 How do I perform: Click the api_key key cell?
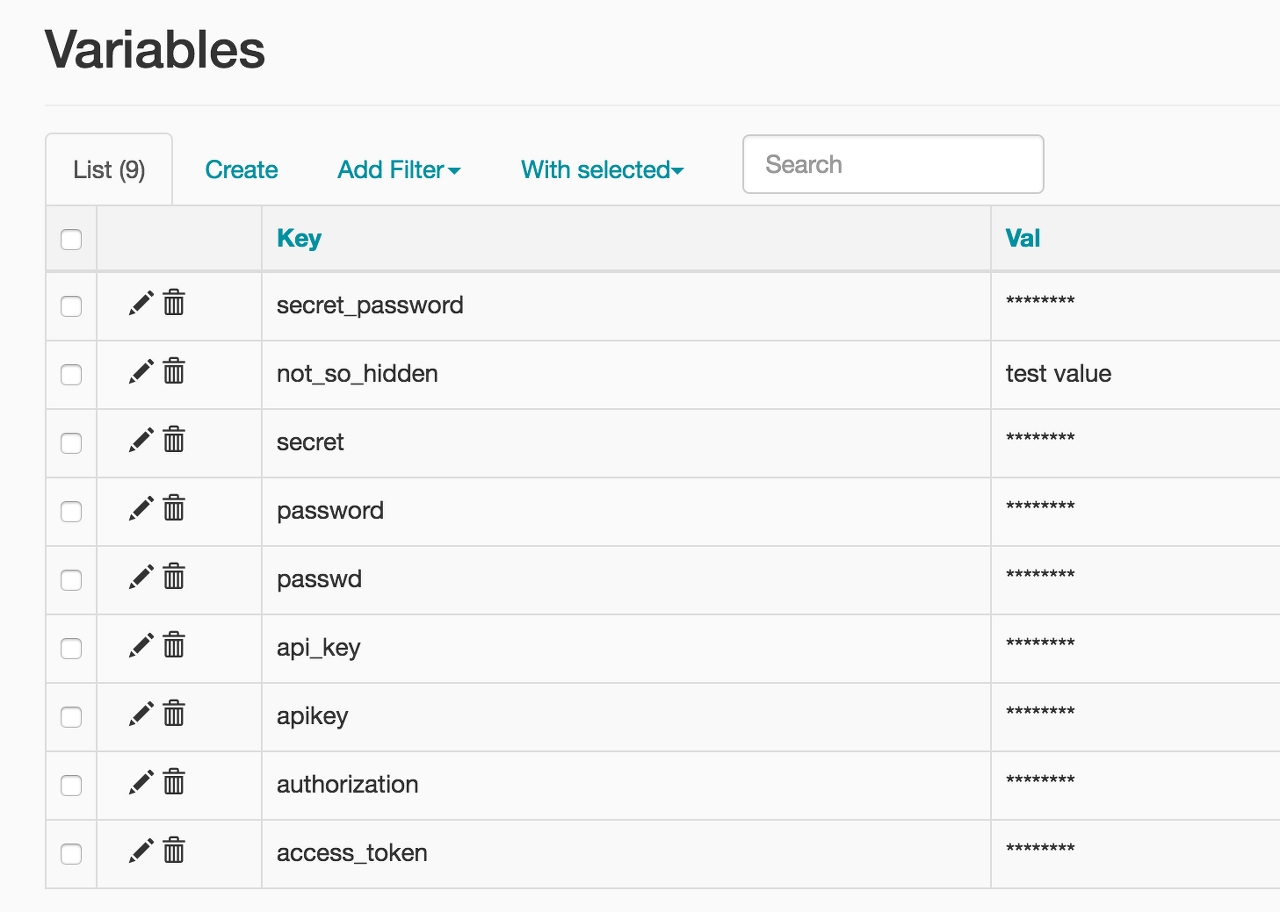pyautogui.click(x=626, y=648)
